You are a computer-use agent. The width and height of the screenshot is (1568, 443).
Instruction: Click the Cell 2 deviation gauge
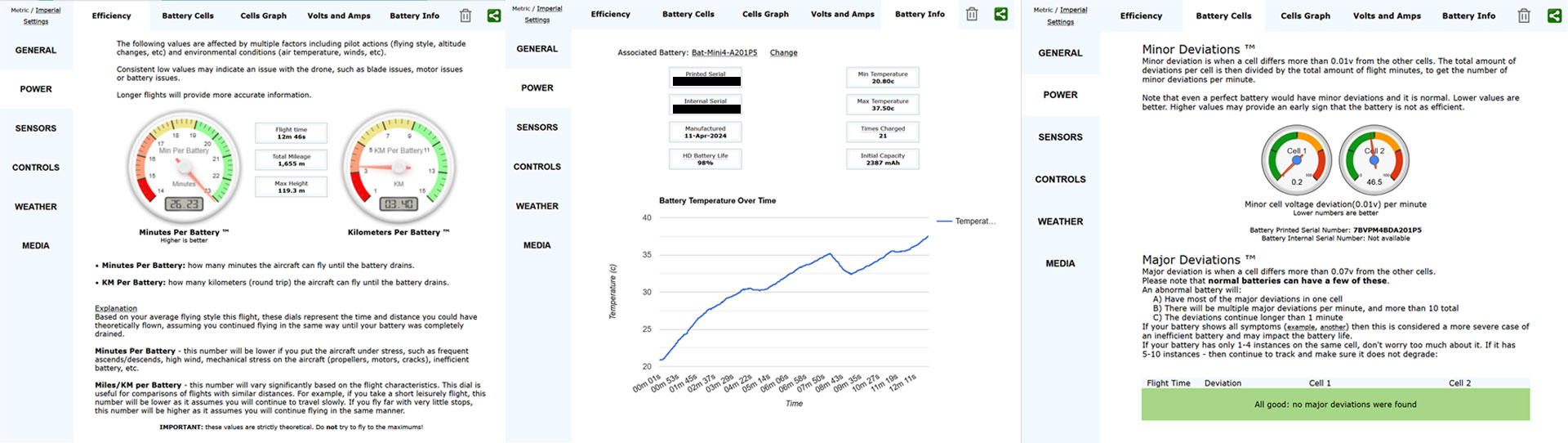pos(1374,159)
